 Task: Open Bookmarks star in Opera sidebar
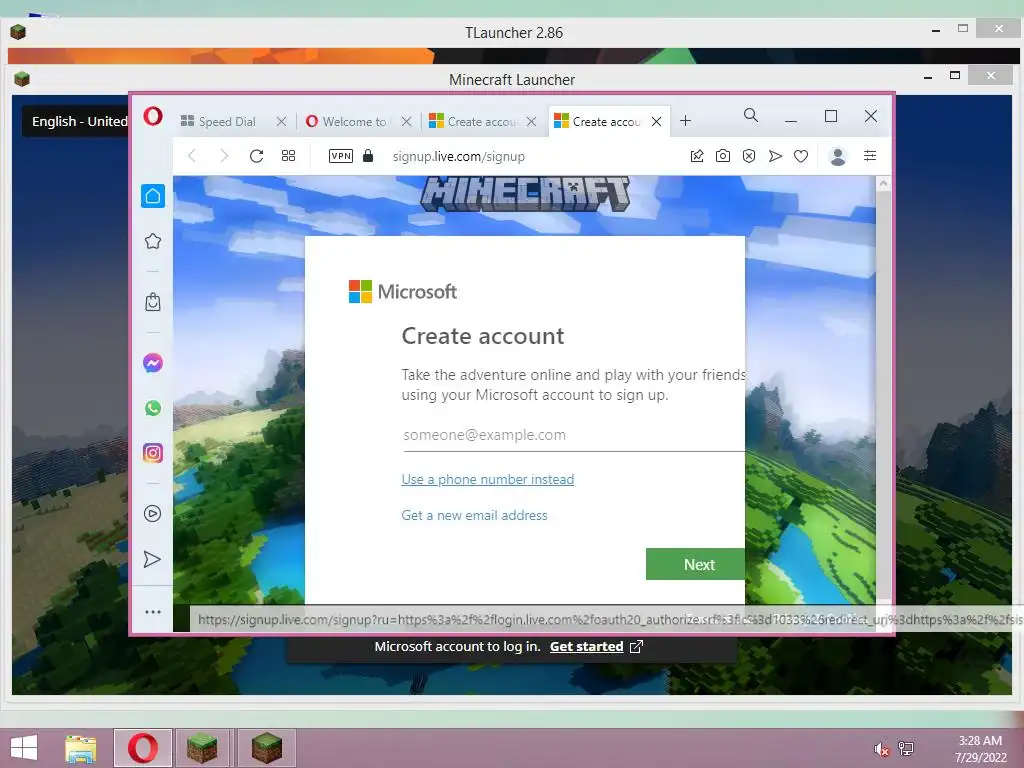click(153, 241)
